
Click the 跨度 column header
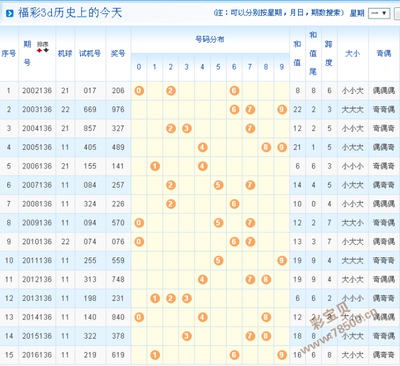(x=329, y=53)
